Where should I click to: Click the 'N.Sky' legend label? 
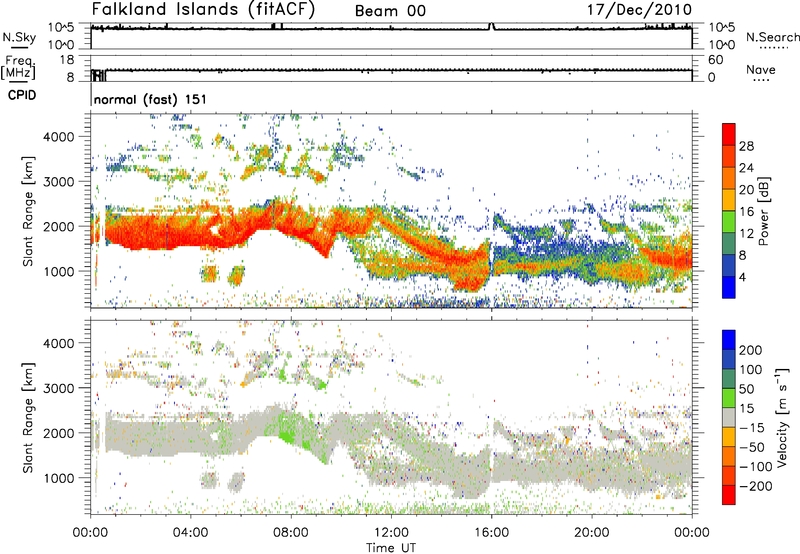point(19,38)
